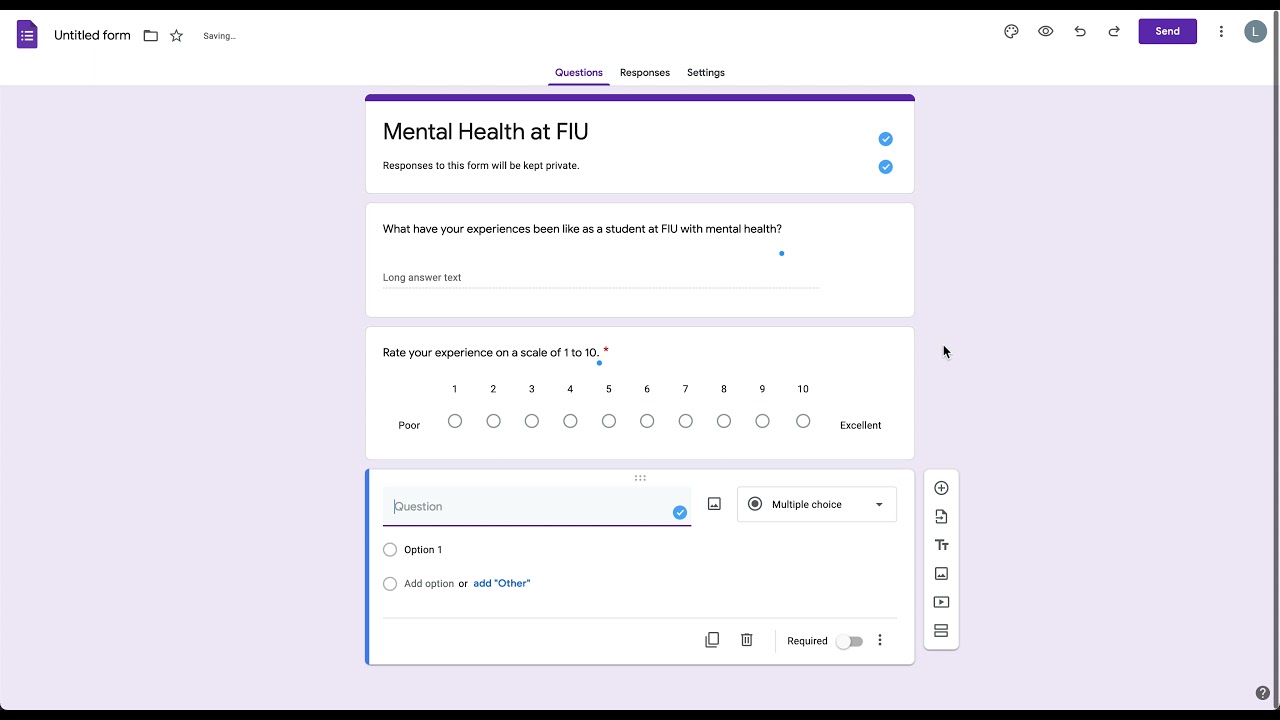Click the Send button
The image size is (1280, 720).
(x=1167, y=31)
